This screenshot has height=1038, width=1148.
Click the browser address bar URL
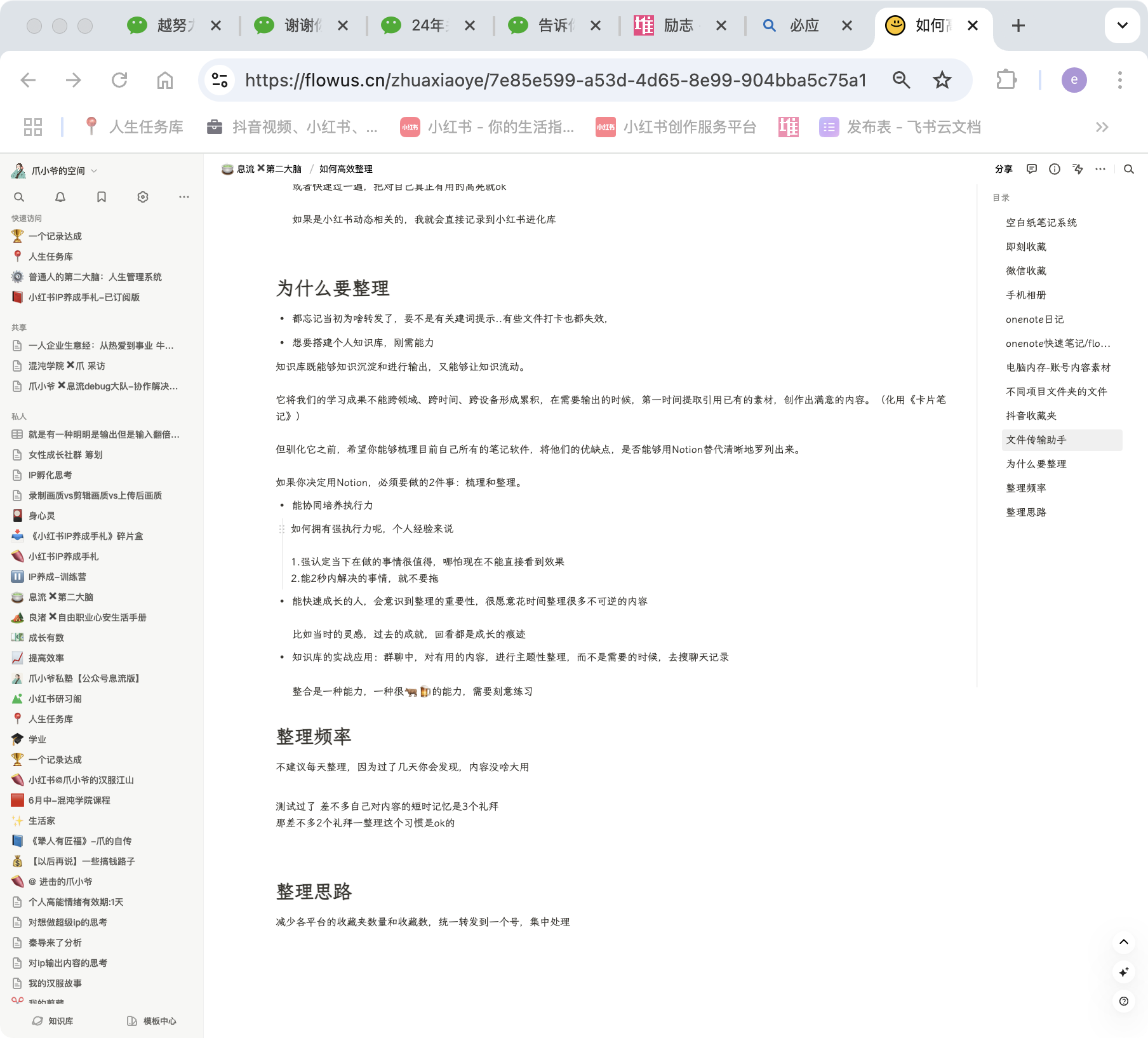point(556,80)
